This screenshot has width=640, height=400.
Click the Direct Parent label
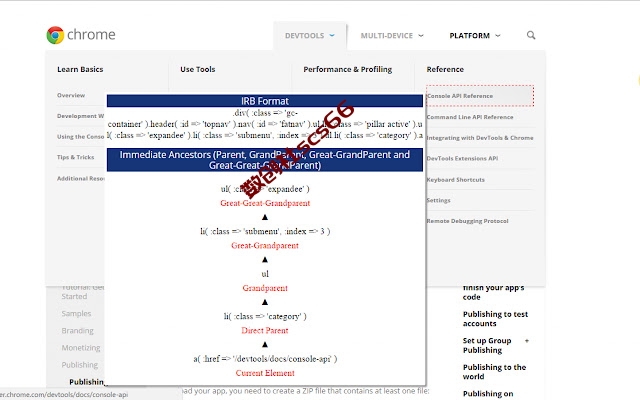coord(265,330)
